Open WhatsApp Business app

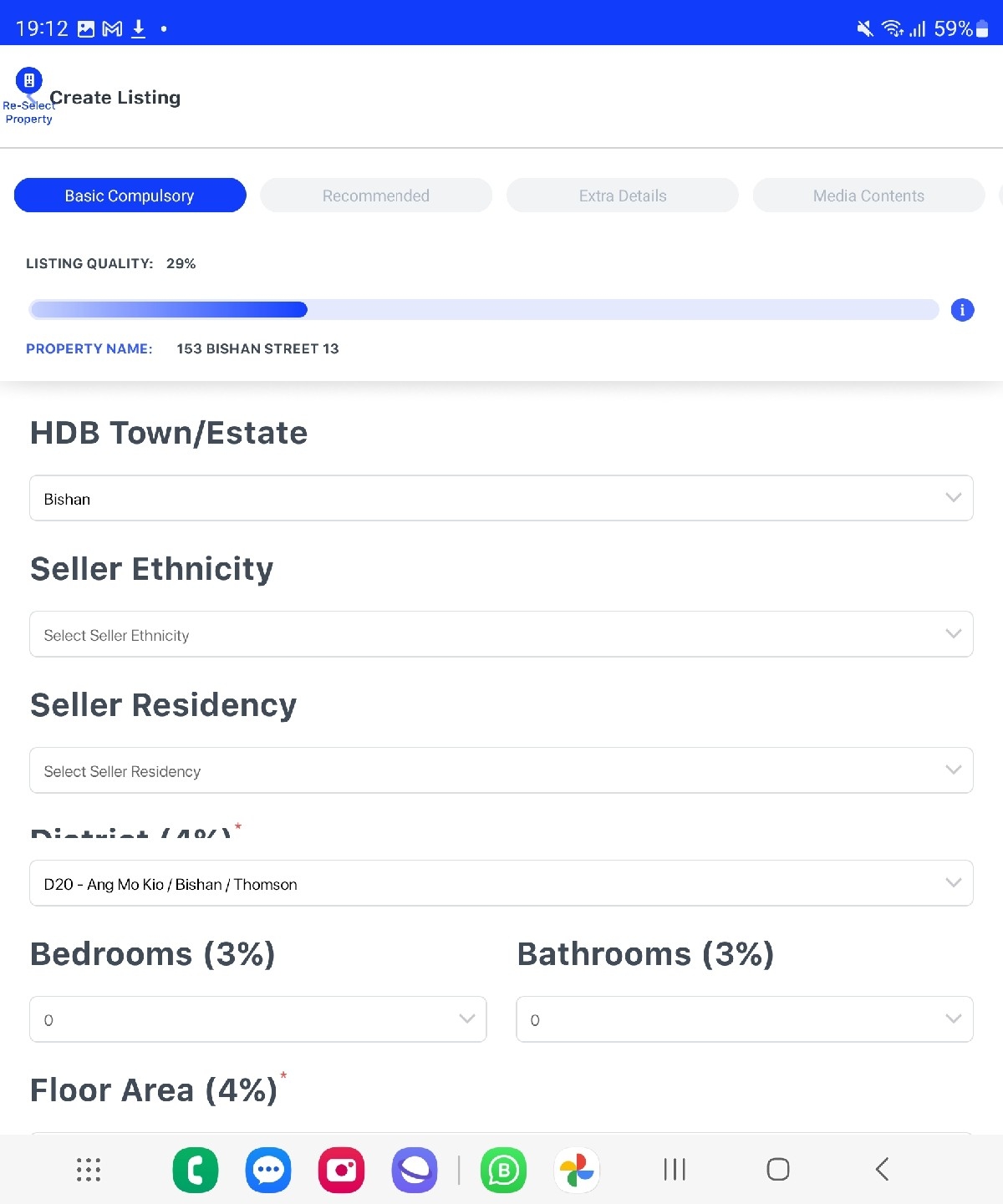(x=503, y=1170)
